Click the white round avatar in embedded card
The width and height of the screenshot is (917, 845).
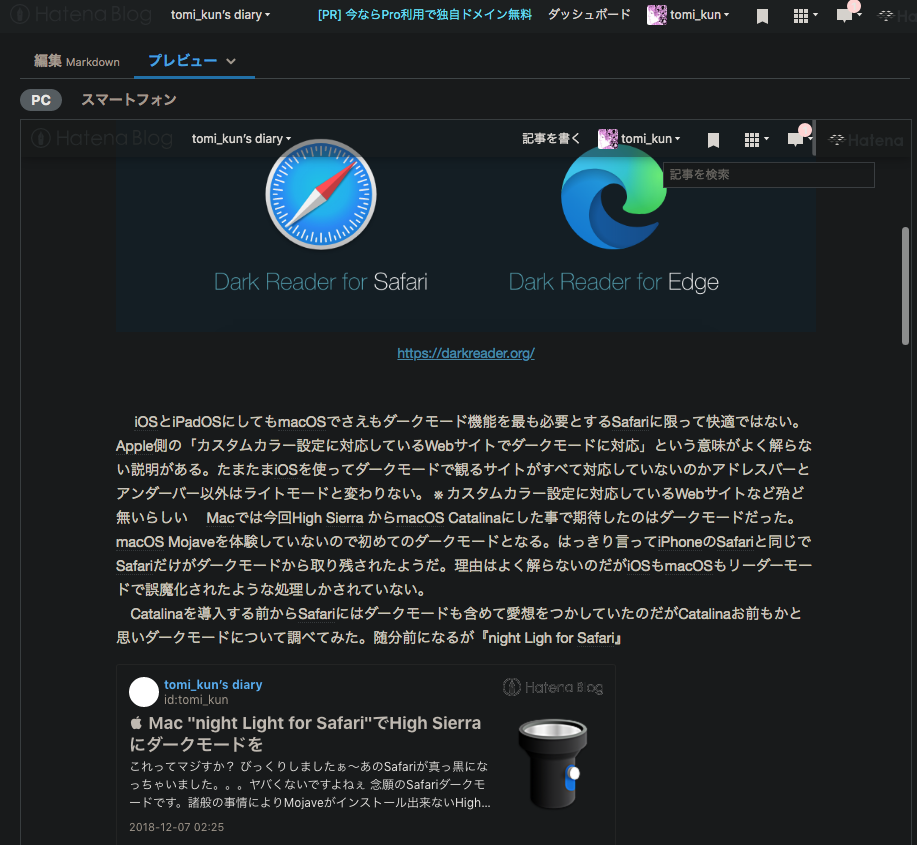tap(144, 692)
